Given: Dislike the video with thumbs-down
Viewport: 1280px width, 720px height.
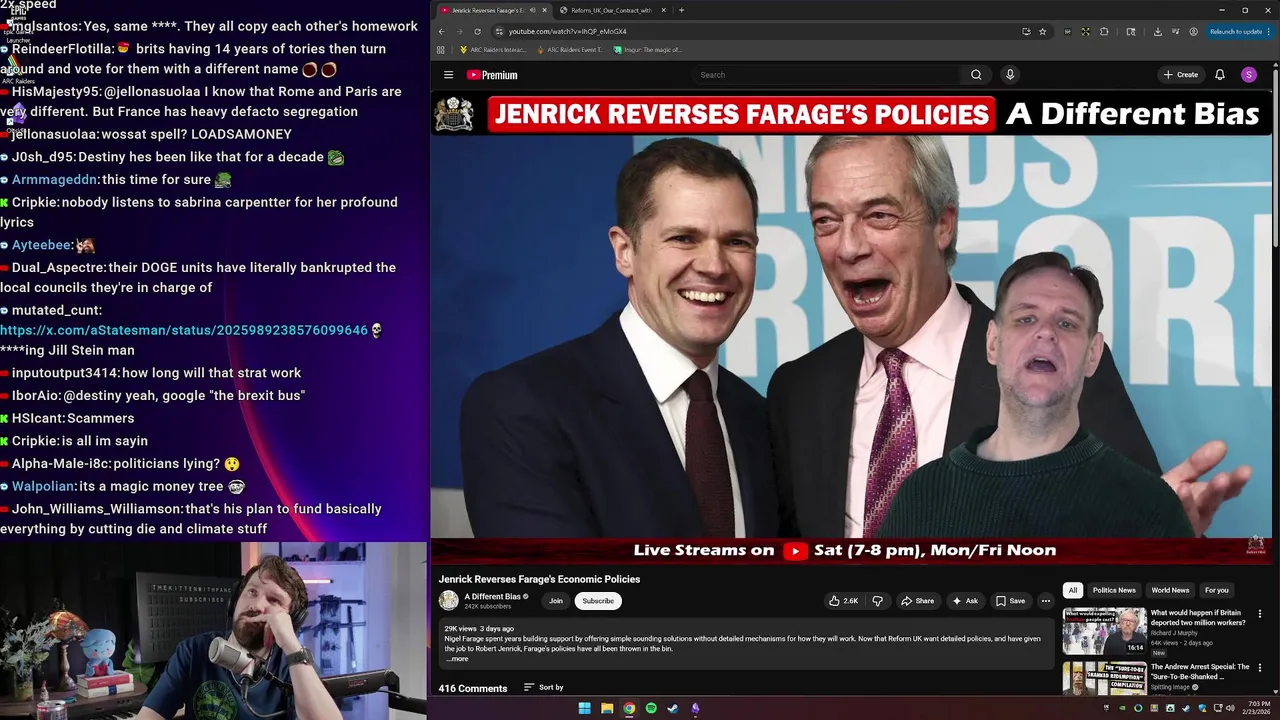Looking at the screenshot, I should 878,601.
